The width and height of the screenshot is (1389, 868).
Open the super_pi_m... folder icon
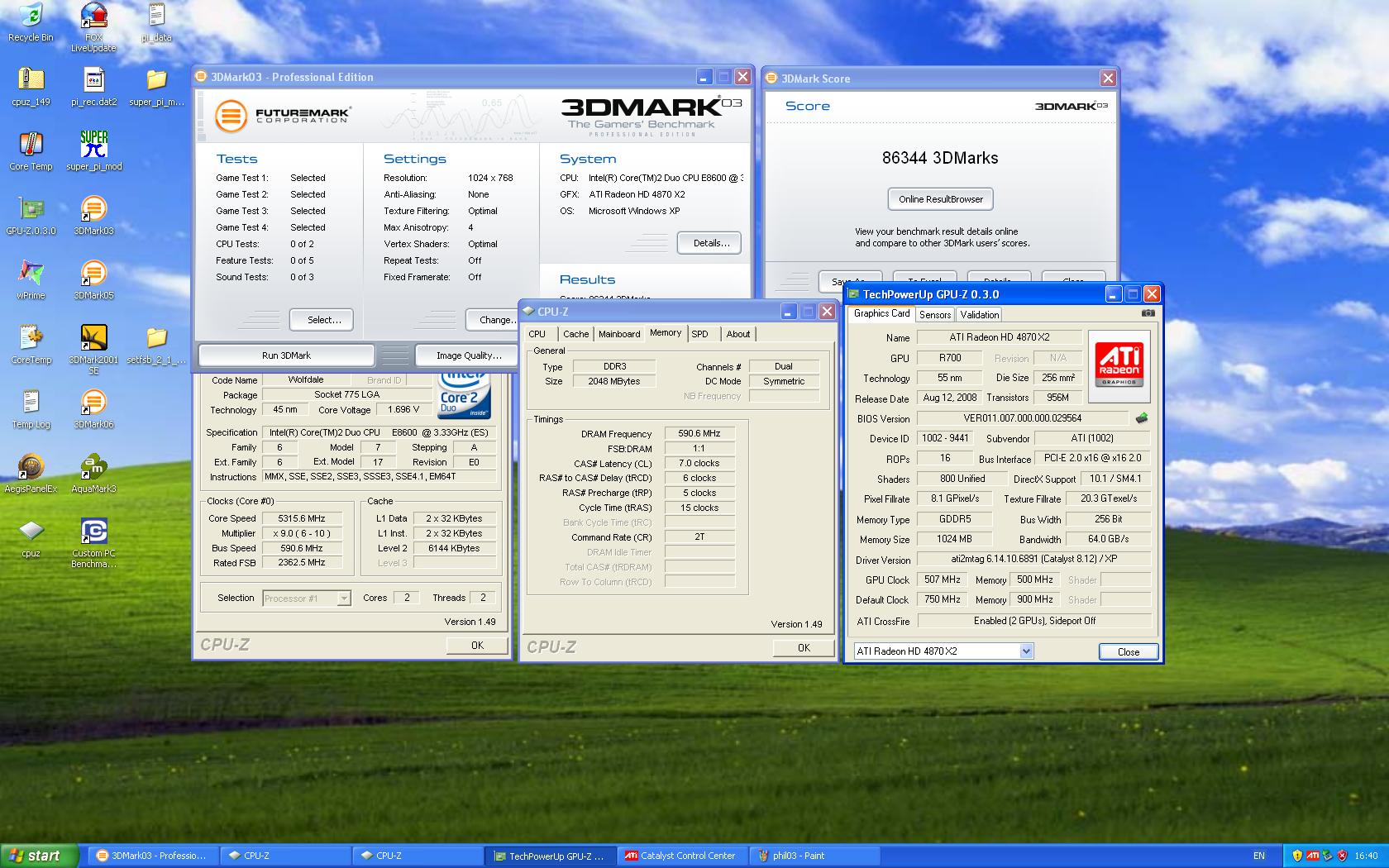pos(156,87)
